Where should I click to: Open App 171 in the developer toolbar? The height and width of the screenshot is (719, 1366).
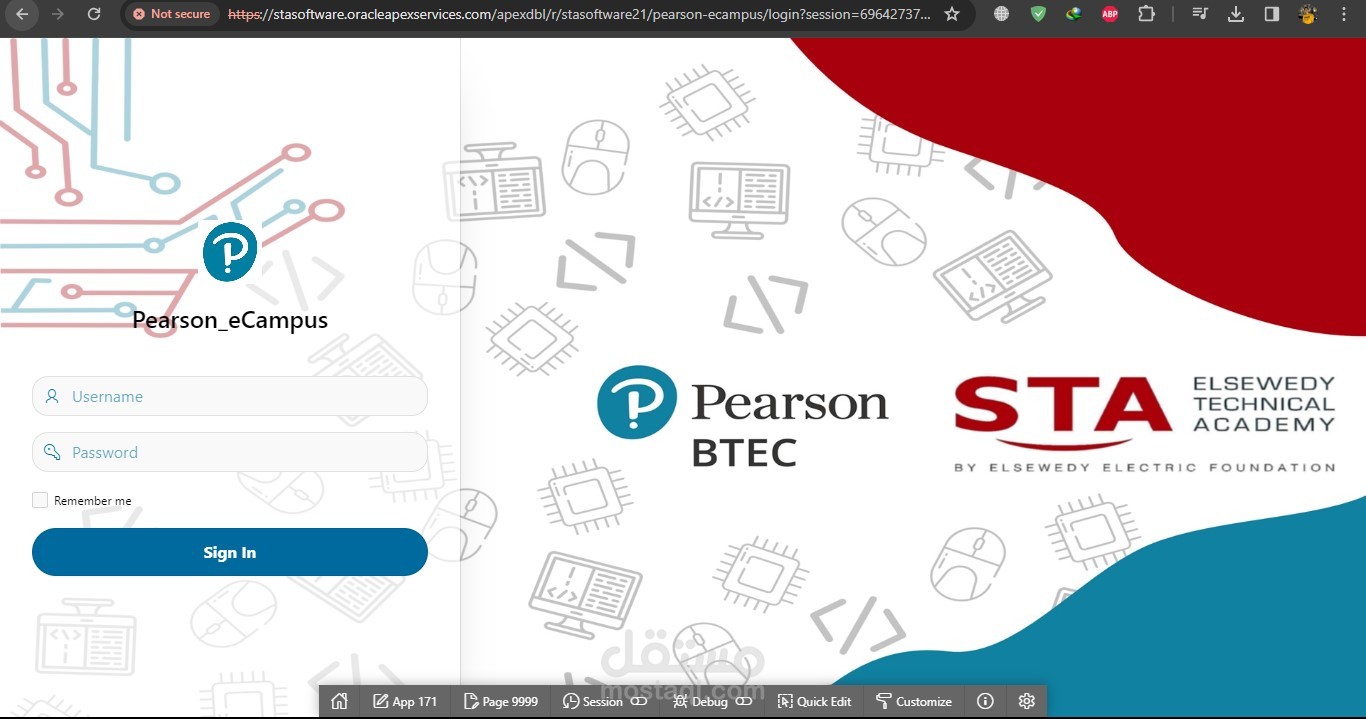(x=405, y=701)
